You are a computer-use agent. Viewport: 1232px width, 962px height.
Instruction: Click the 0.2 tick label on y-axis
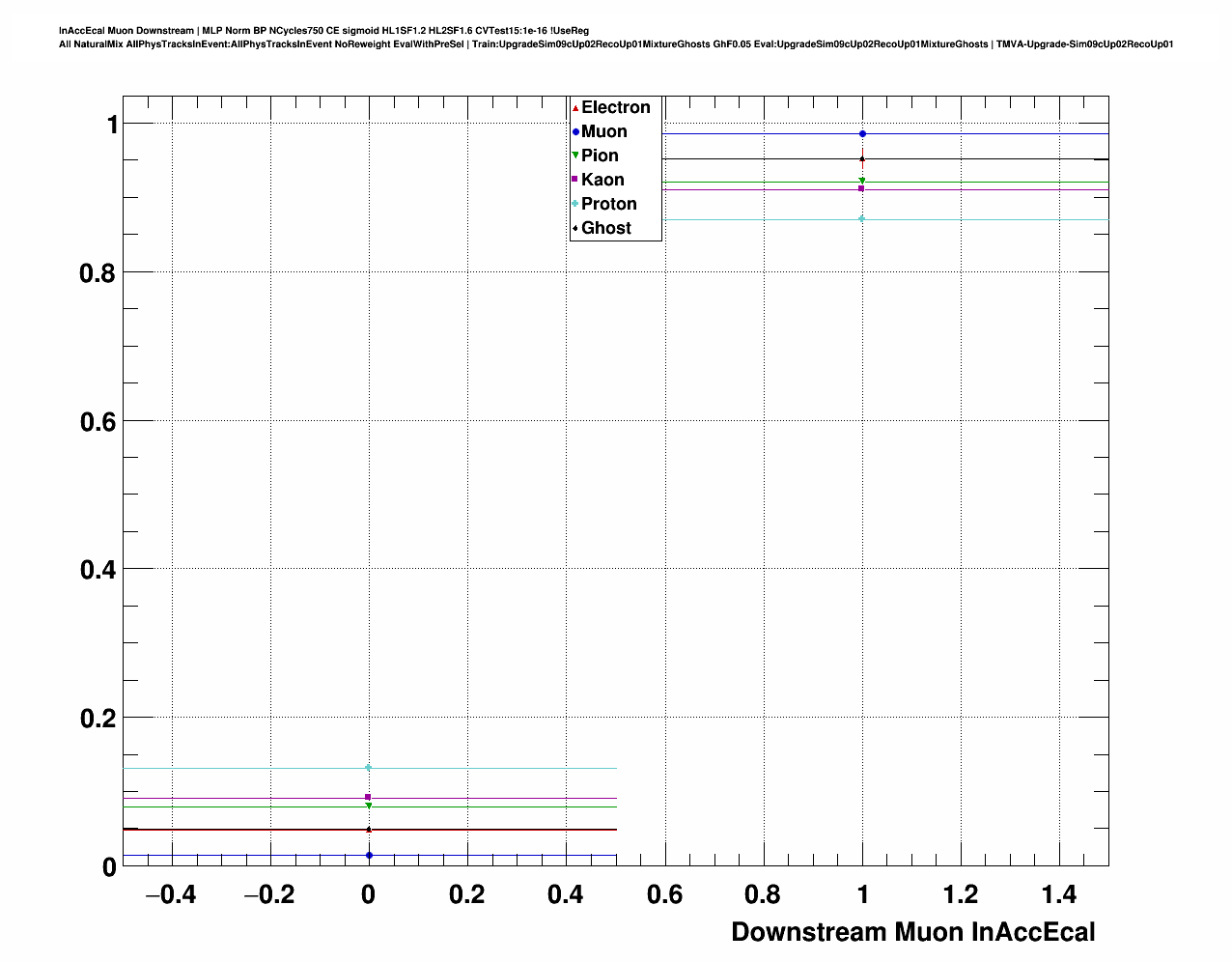[x=98, y=719]
